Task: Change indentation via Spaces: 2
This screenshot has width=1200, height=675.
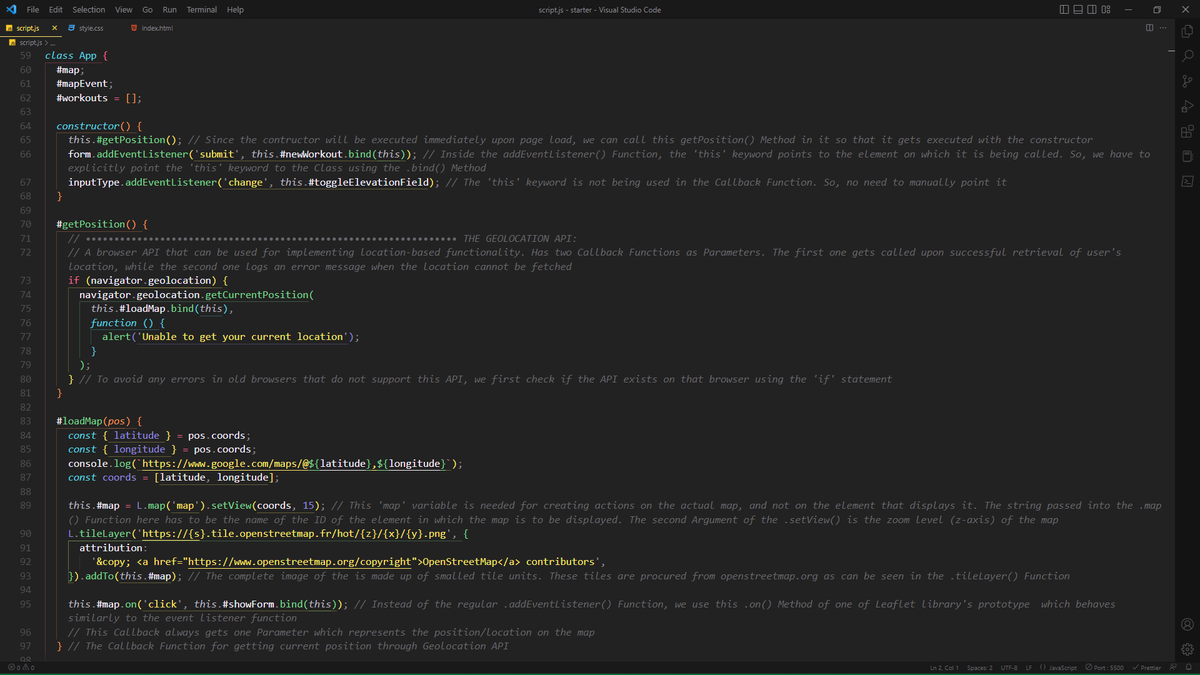Action: pyautogui.click(x=980, y=667)
